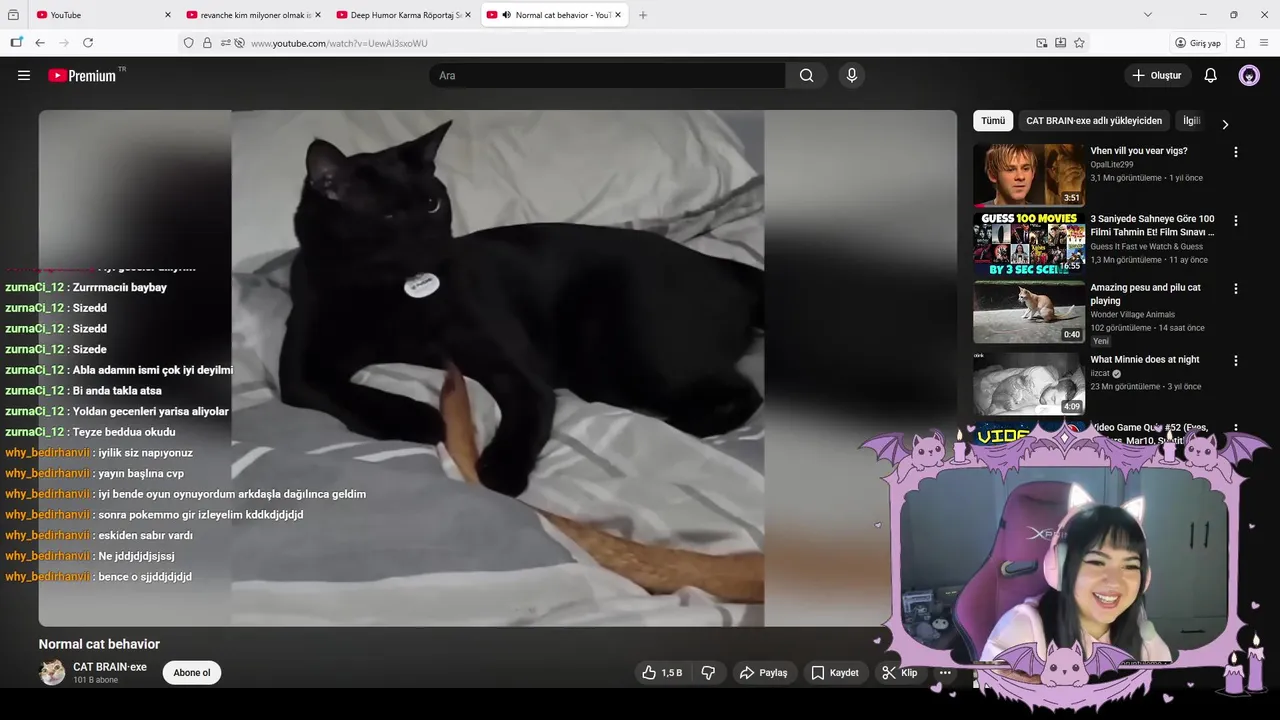The height and width of the screenshot is (720, 1280).
Task: Select the CAT BRAIN-exe adlı yükleyiciden chip
Action: 1094,120
